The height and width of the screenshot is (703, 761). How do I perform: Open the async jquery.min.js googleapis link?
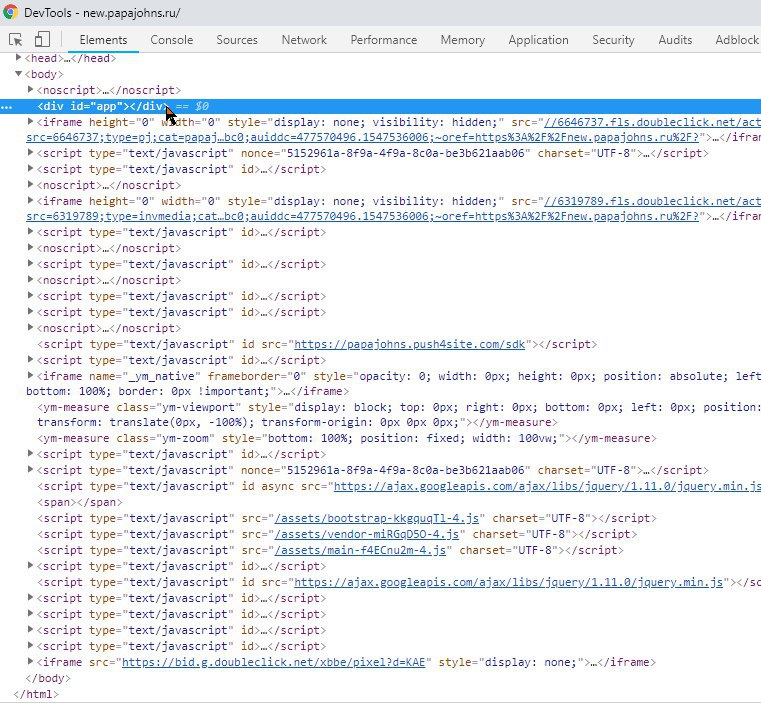547,486
